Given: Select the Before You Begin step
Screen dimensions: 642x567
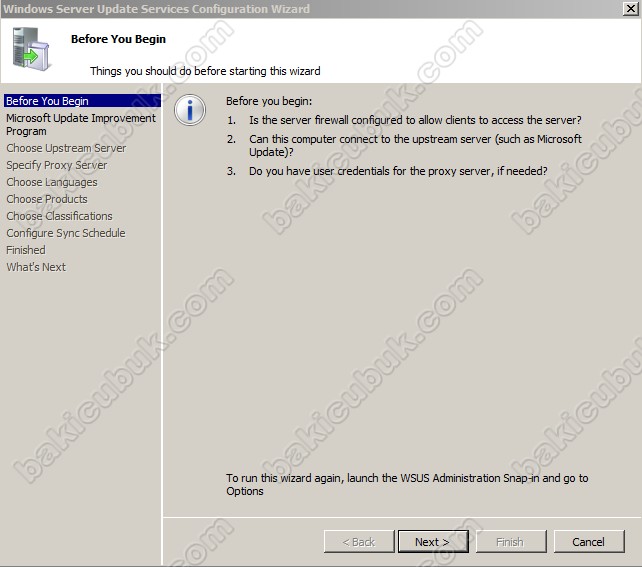Looking at the screenshot, I should coord(82,101).
